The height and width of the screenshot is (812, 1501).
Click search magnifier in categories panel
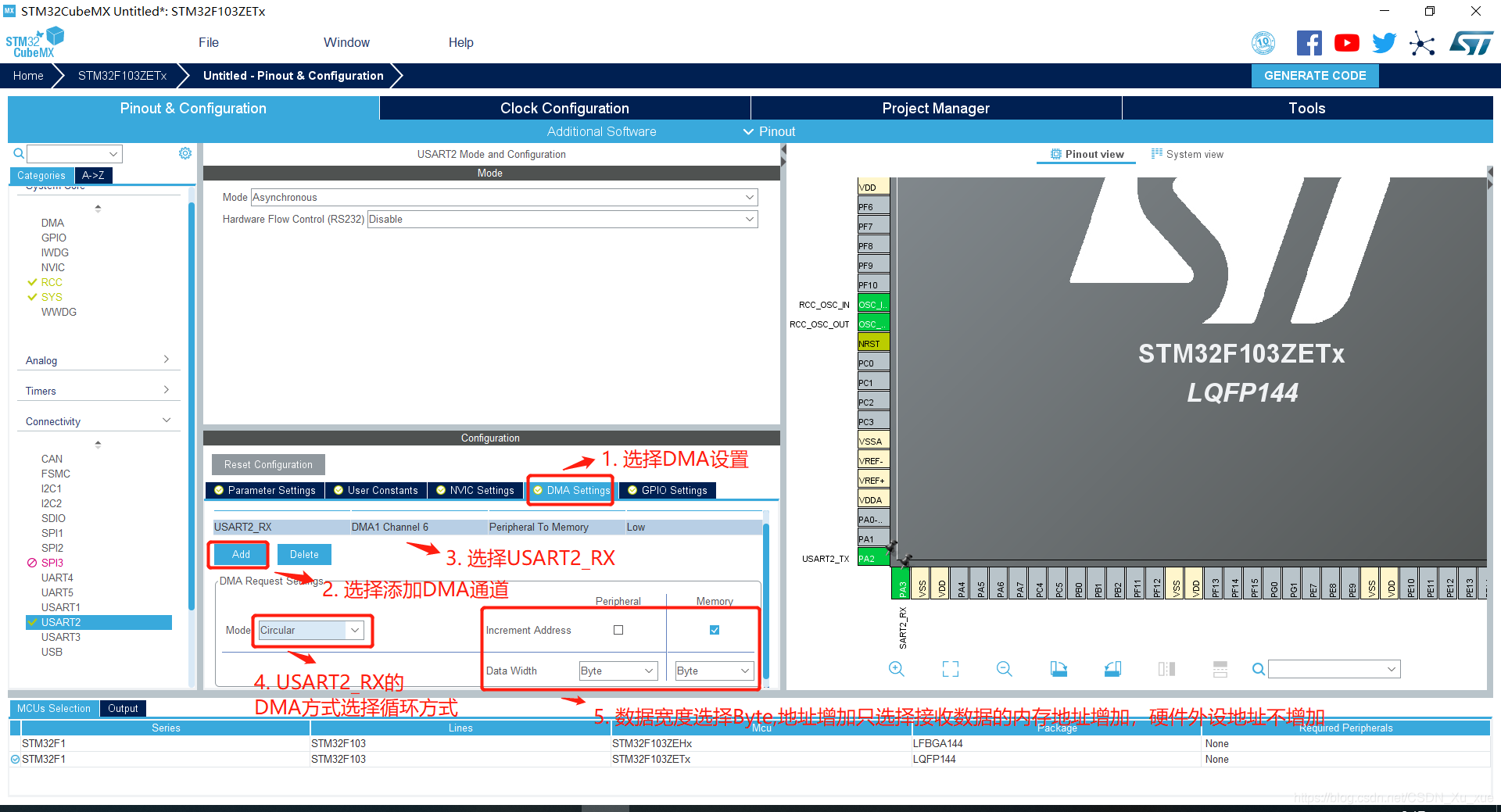[x=19, y=153]
